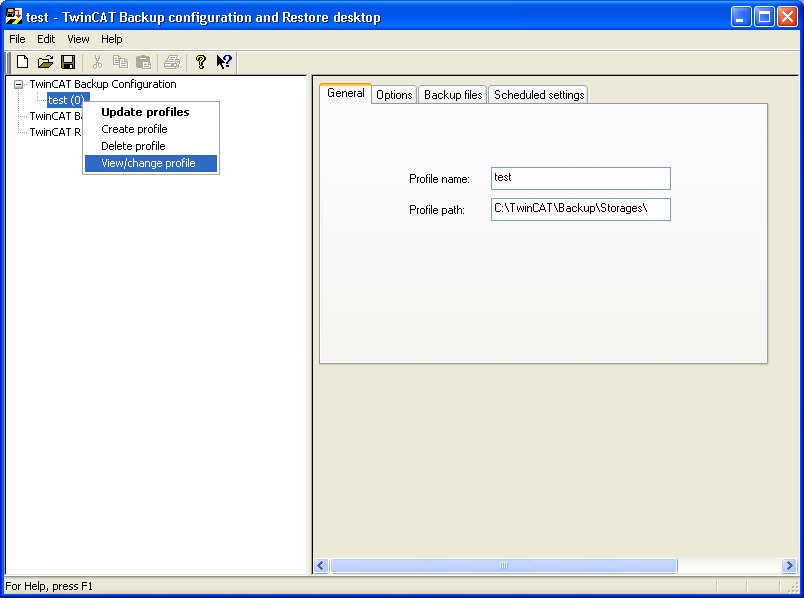
Task: Click the Open folder toolbar icon
Action: coord(46,62)
